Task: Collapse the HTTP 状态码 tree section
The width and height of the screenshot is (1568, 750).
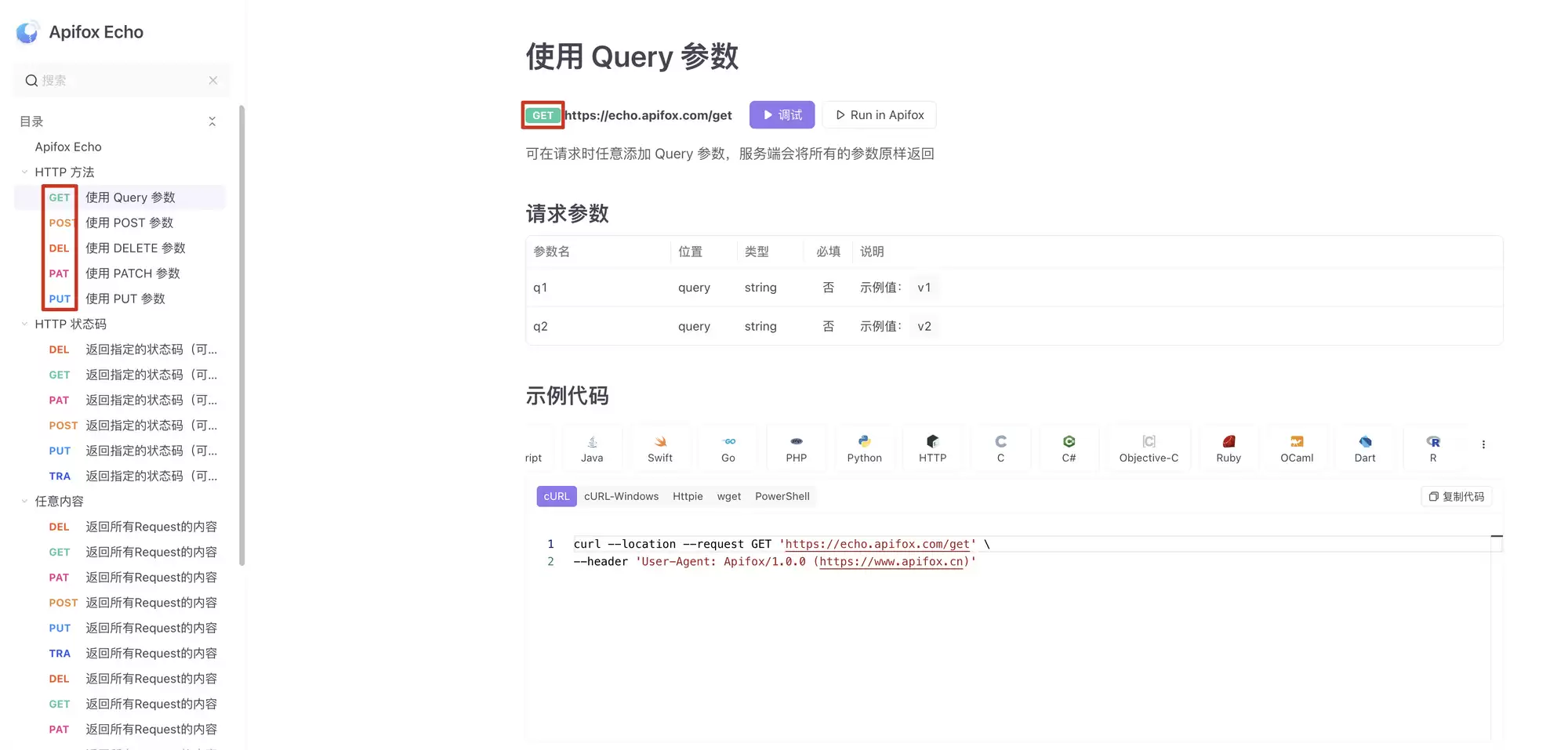Action: pos(24,324)
